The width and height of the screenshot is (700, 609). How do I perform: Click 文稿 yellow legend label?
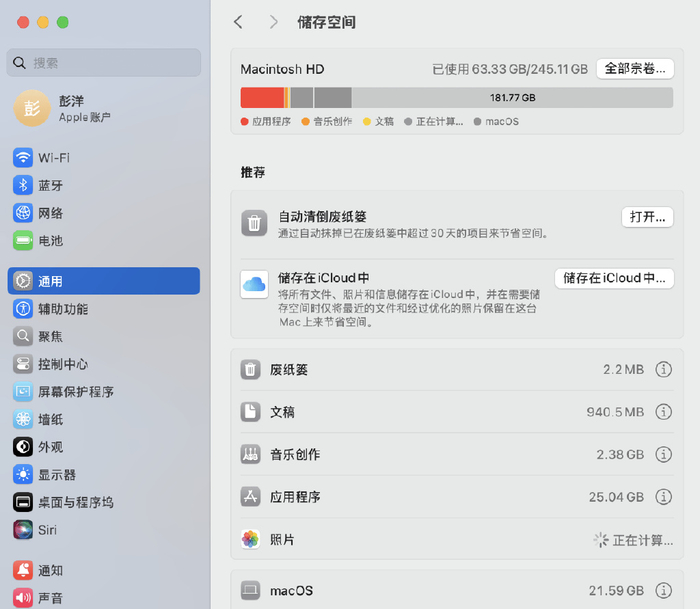coord(384,121)
